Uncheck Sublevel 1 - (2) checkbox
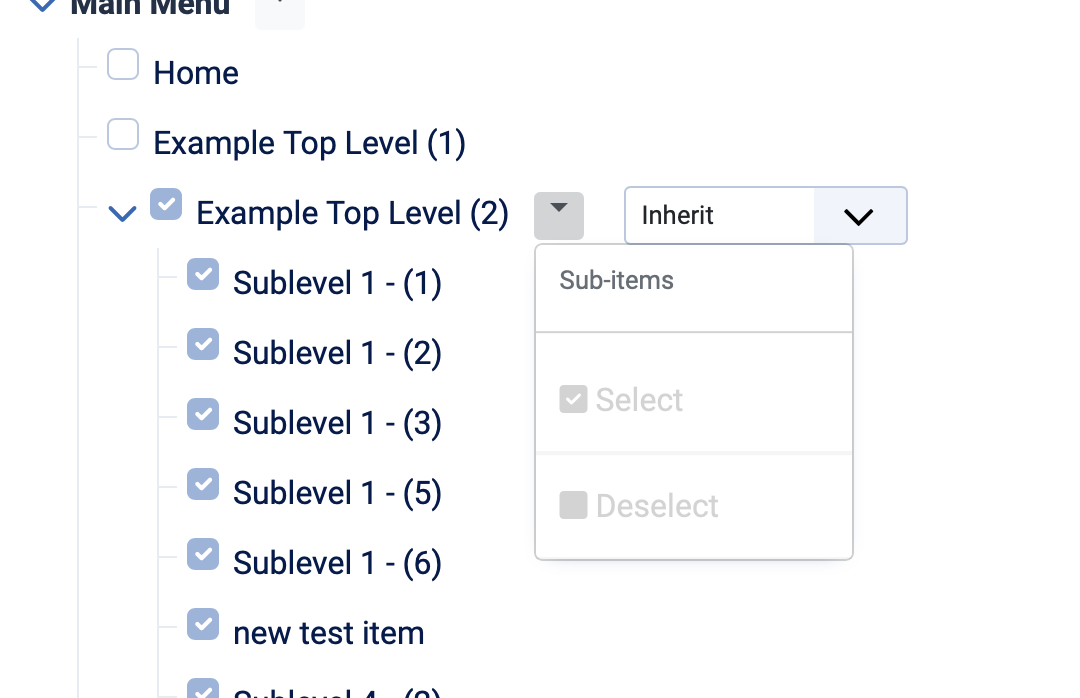The height and width of the screenshot is (698, 1080). (203, 345)
